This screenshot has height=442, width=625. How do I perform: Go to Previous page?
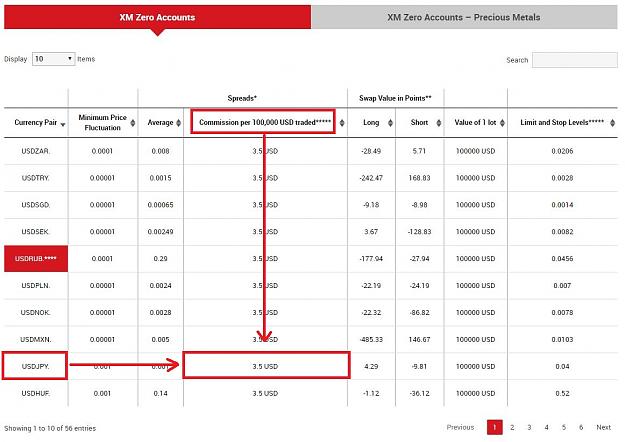(460, 427)
